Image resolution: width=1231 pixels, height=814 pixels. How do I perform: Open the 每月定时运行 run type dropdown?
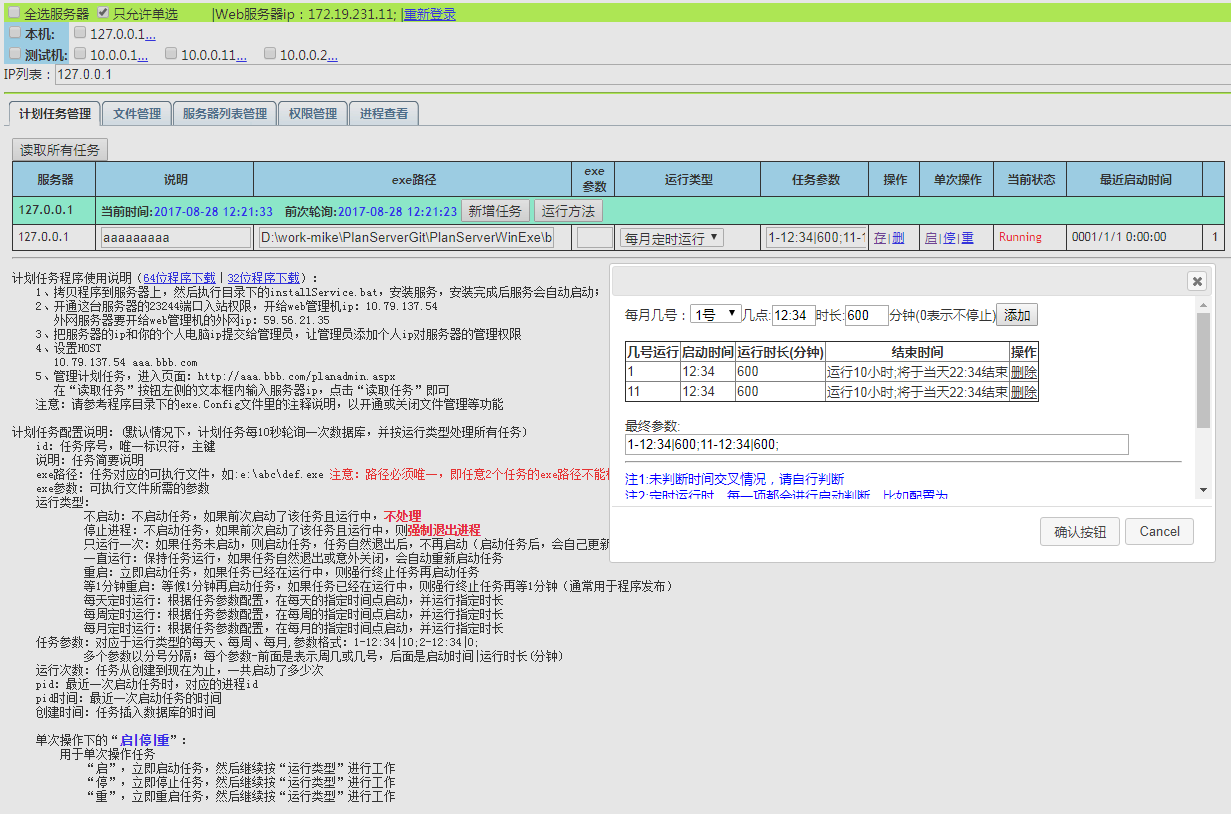[672, 238]
